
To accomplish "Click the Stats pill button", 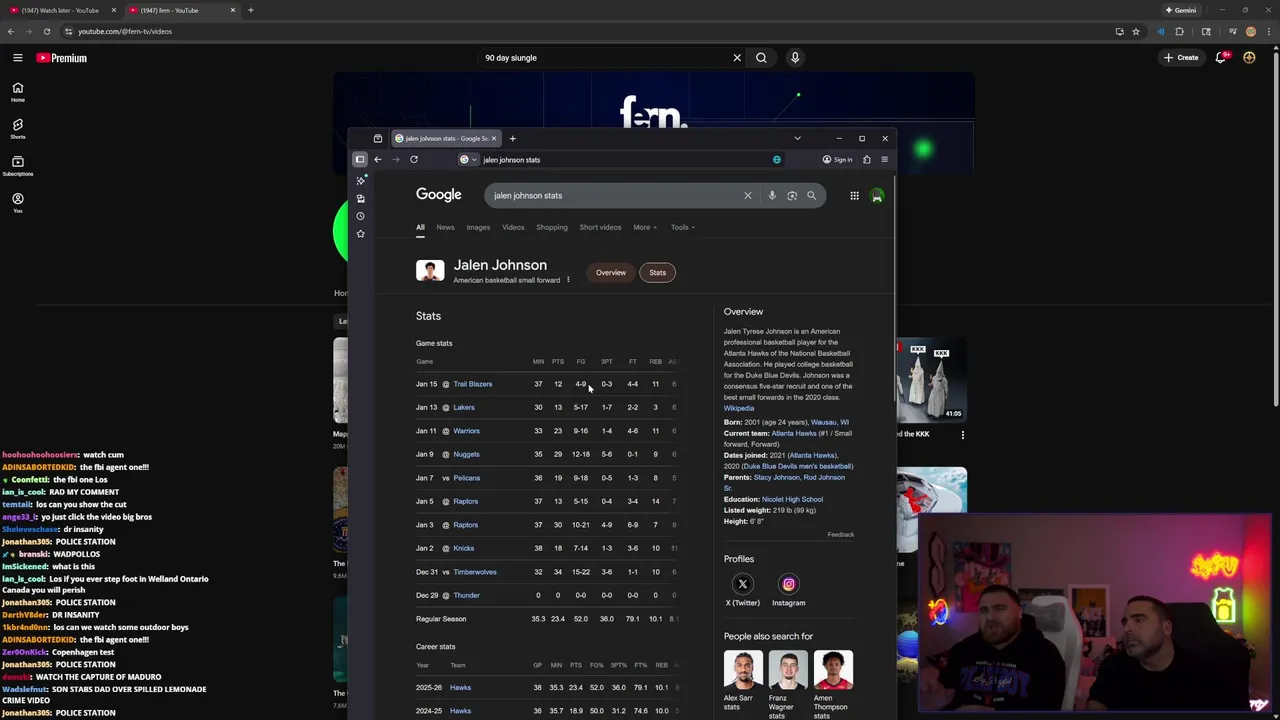I will [657, 272].
